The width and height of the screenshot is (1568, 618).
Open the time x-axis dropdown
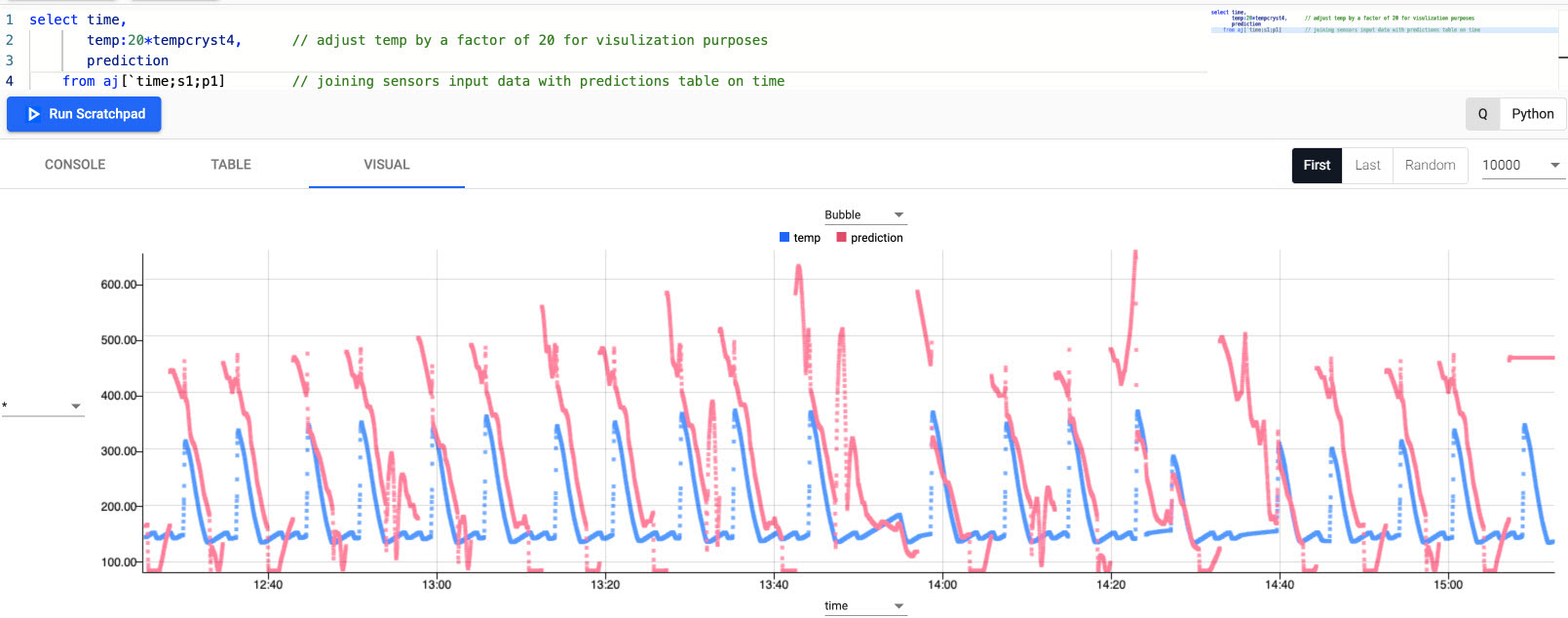coord(864,606)
